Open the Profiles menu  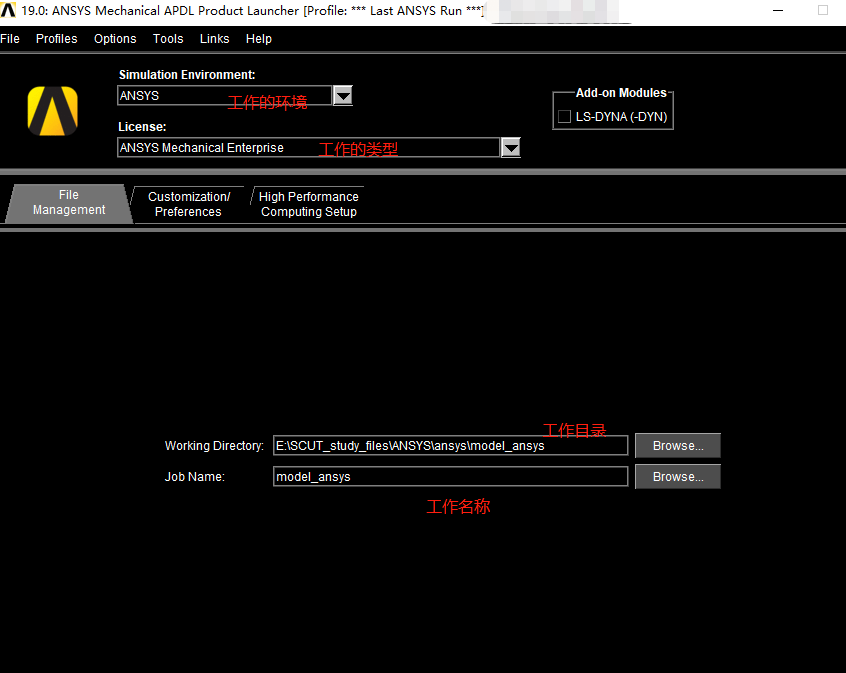tap(57, 39)
